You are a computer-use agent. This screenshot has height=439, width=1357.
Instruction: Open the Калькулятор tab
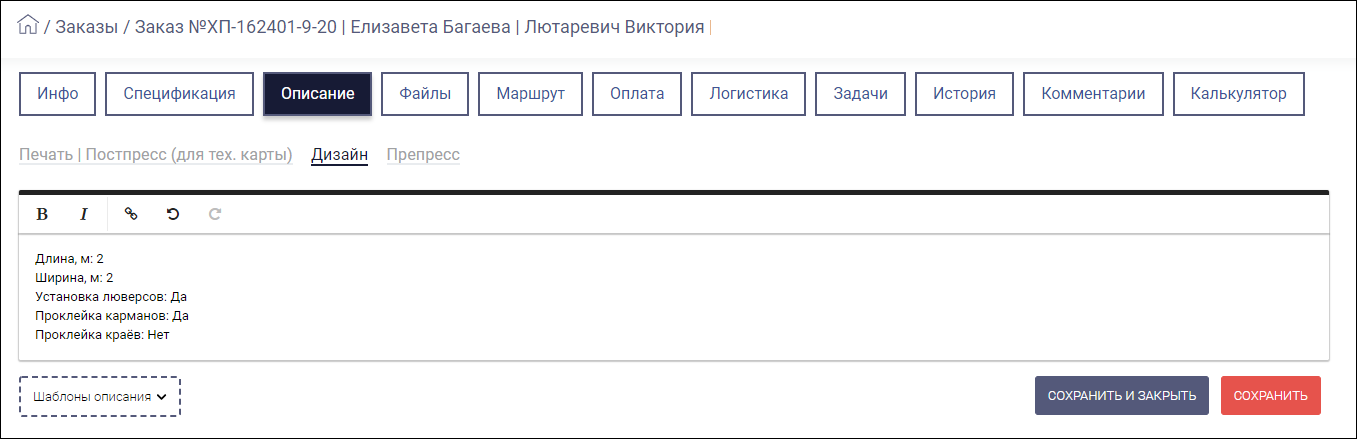[x=1238, y=94]
